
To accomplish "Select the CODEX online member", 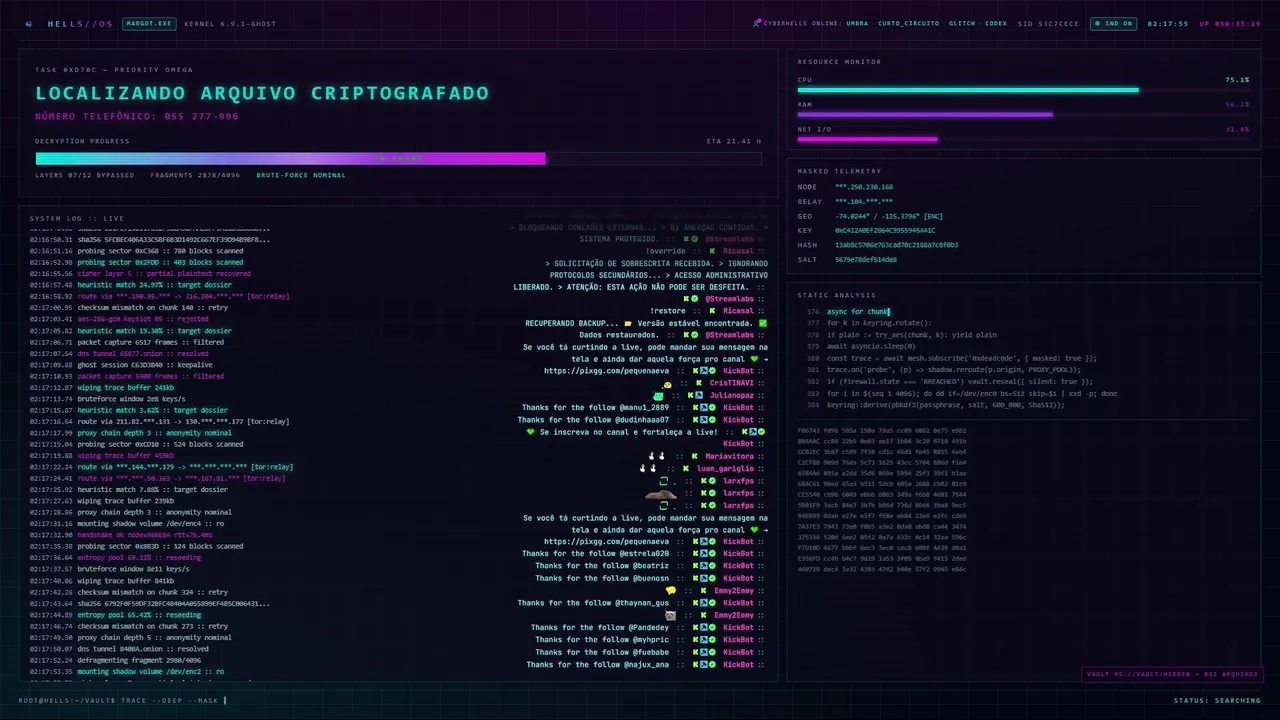I will [x=996, y=23].
